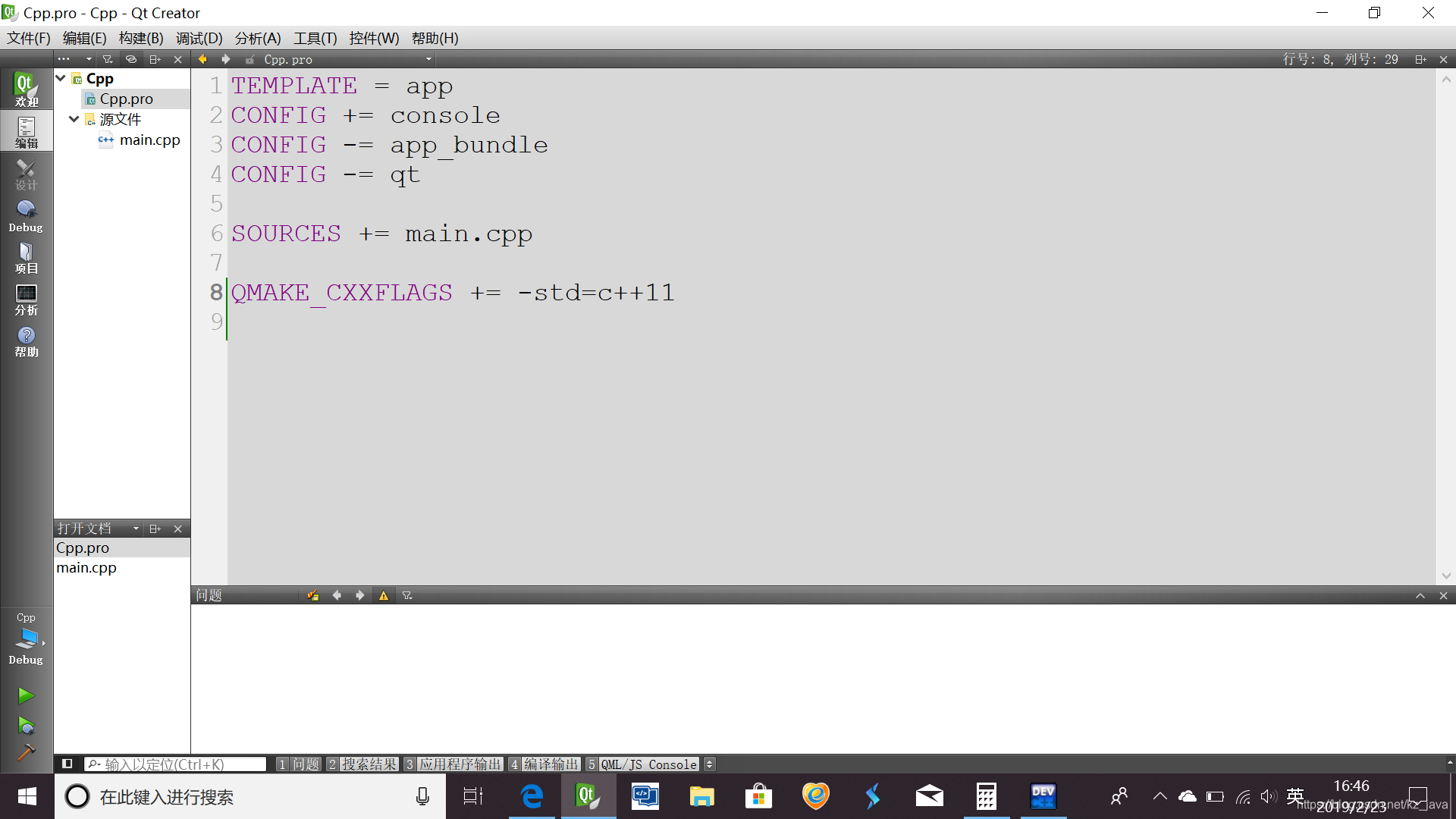Close the project tree pane

(178, 59)
